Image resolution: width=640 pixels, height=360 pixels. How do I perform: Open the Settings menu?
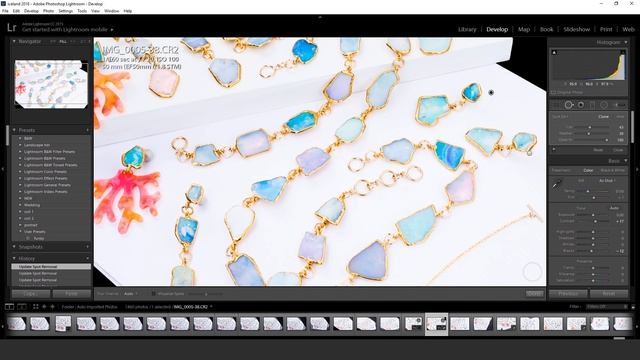coord(65,11)
